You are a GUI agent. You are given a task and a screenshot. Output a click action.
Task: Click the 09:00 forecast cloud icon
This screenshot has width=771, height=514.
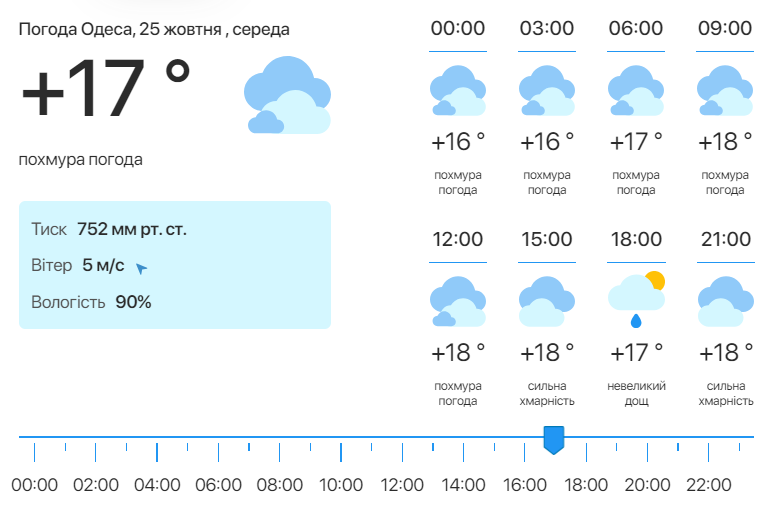click(x=725, y=91)
